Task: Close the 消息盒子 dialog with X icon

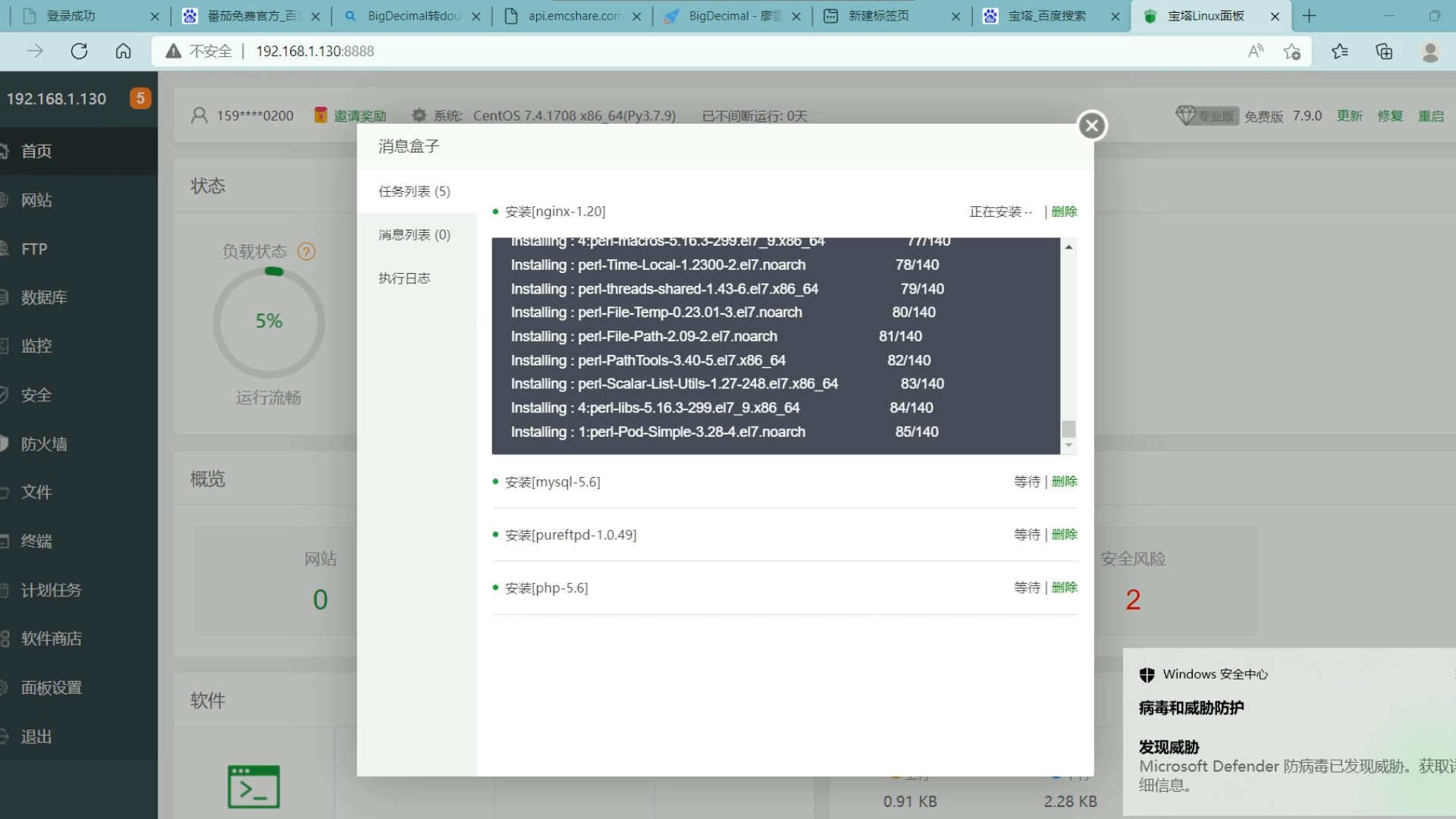Action: (1092, 126)
